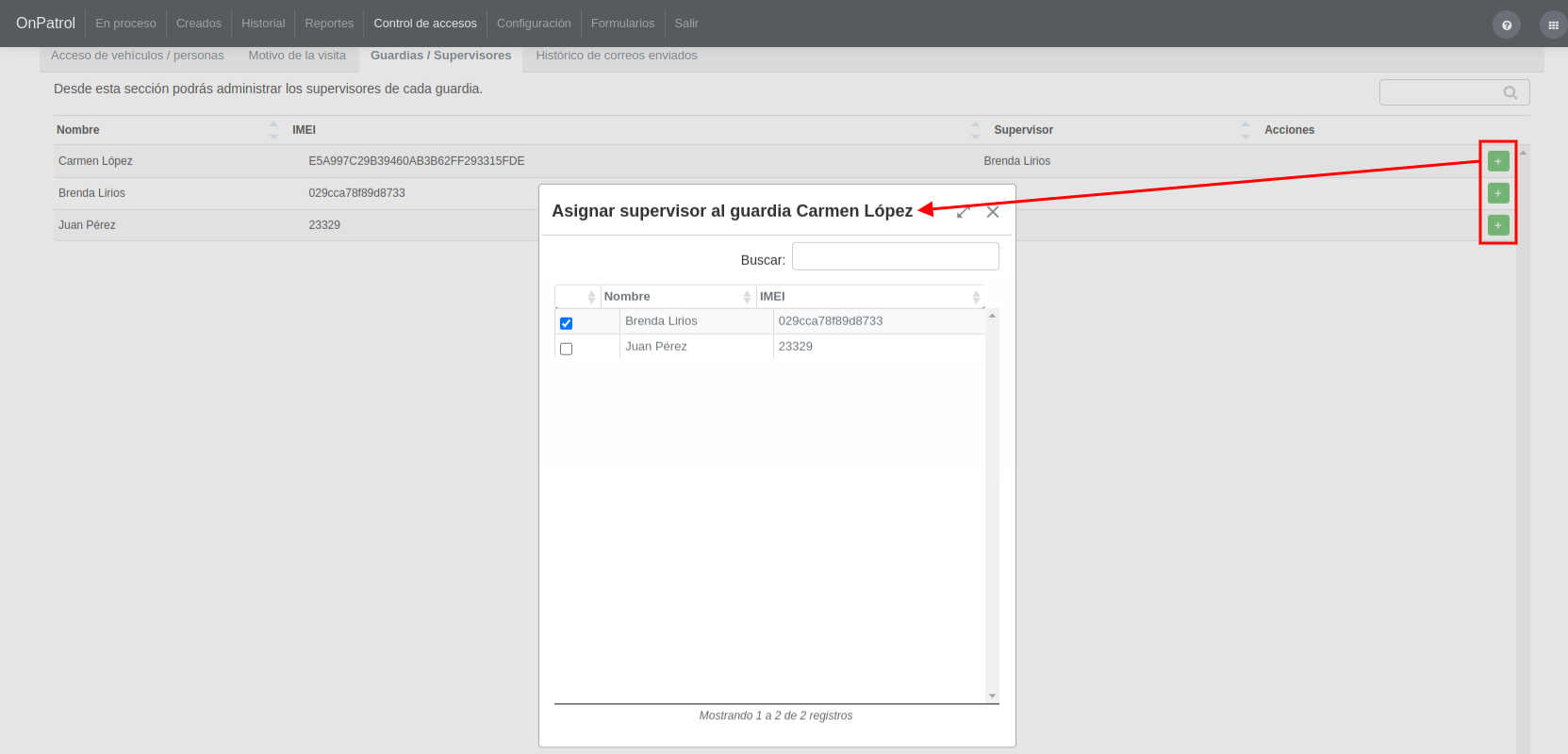Sort main table by IMEI arrows
This screenshot has height=754, width=1568.
coord(975,130)
